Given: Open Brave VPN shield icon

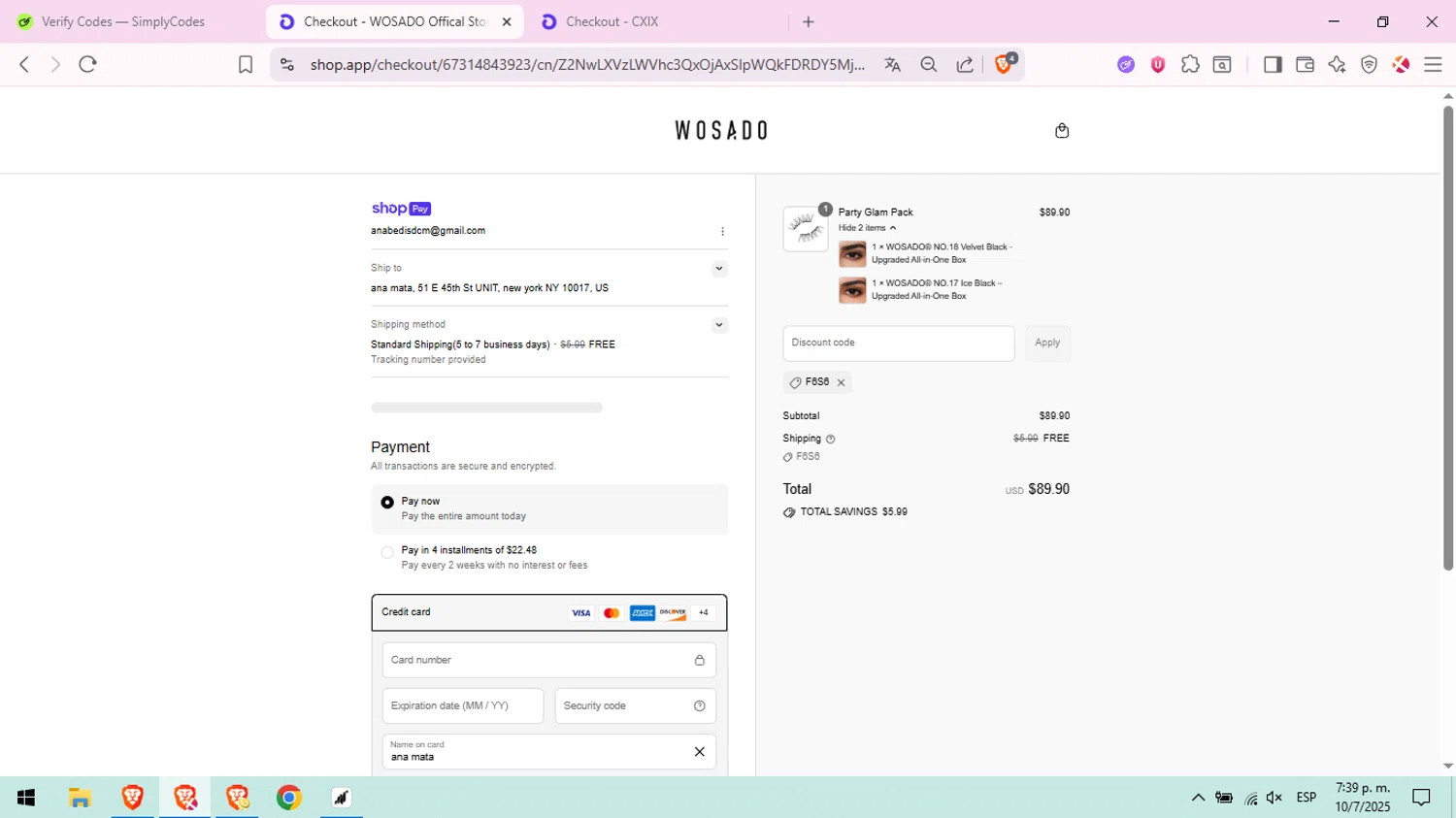Looking at the screenshot, I should click(x=1369, y=64).
